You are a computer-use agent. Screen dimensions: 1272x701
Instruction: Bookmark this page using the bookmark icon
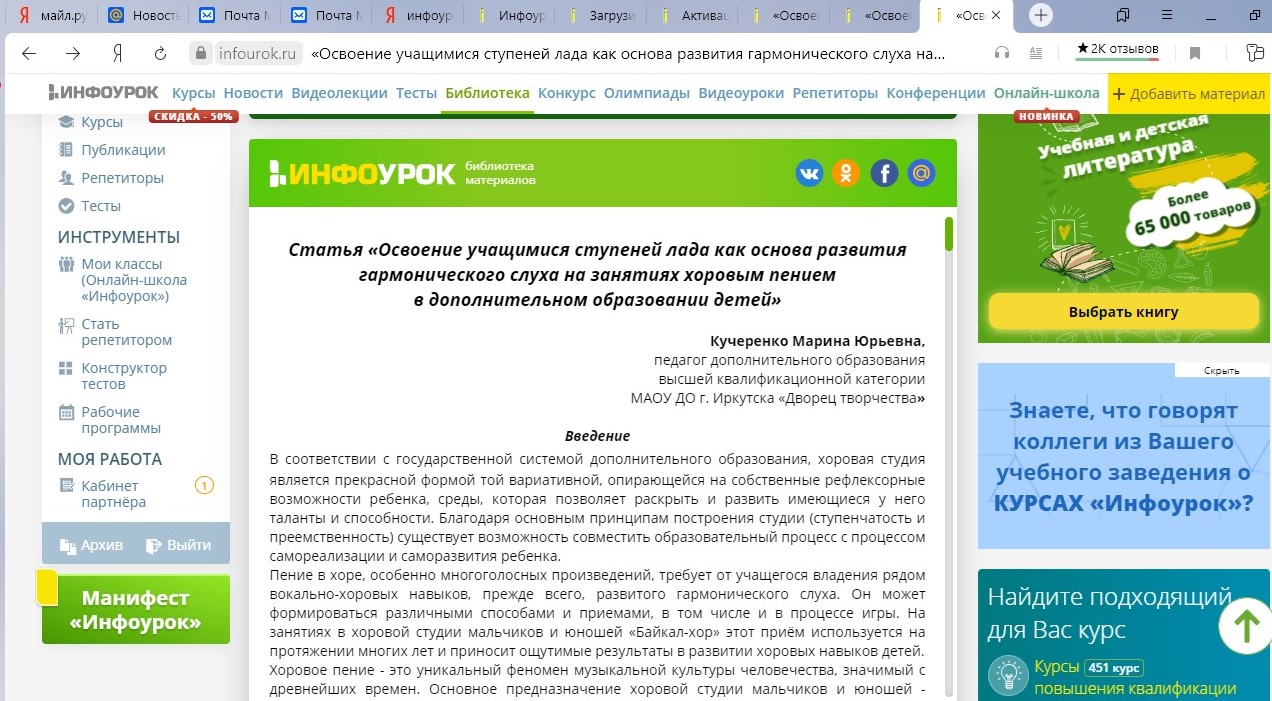[x=1194, y=53]
